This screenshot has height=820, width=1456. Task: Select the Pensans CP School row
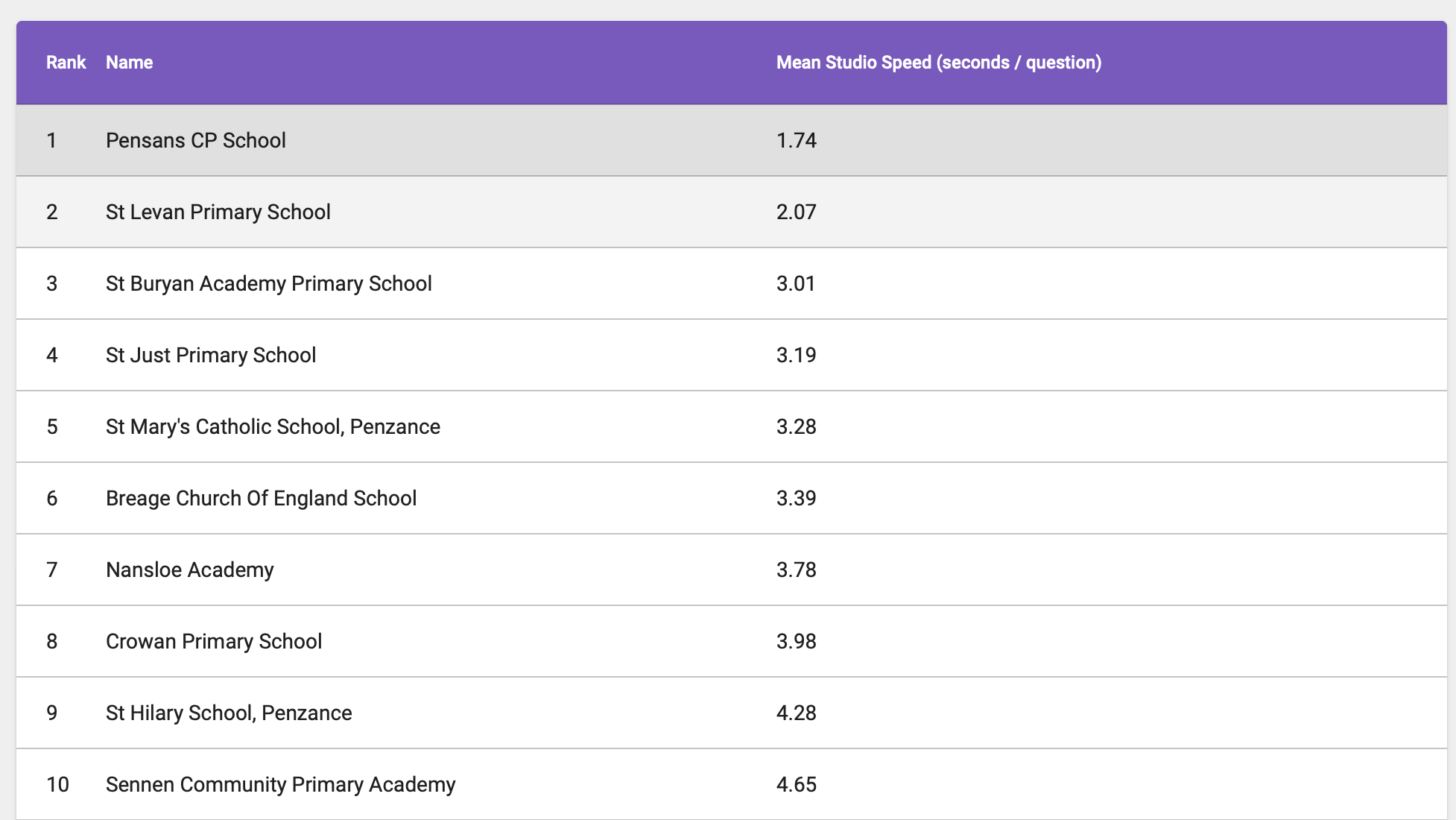[x=195, y=141]
